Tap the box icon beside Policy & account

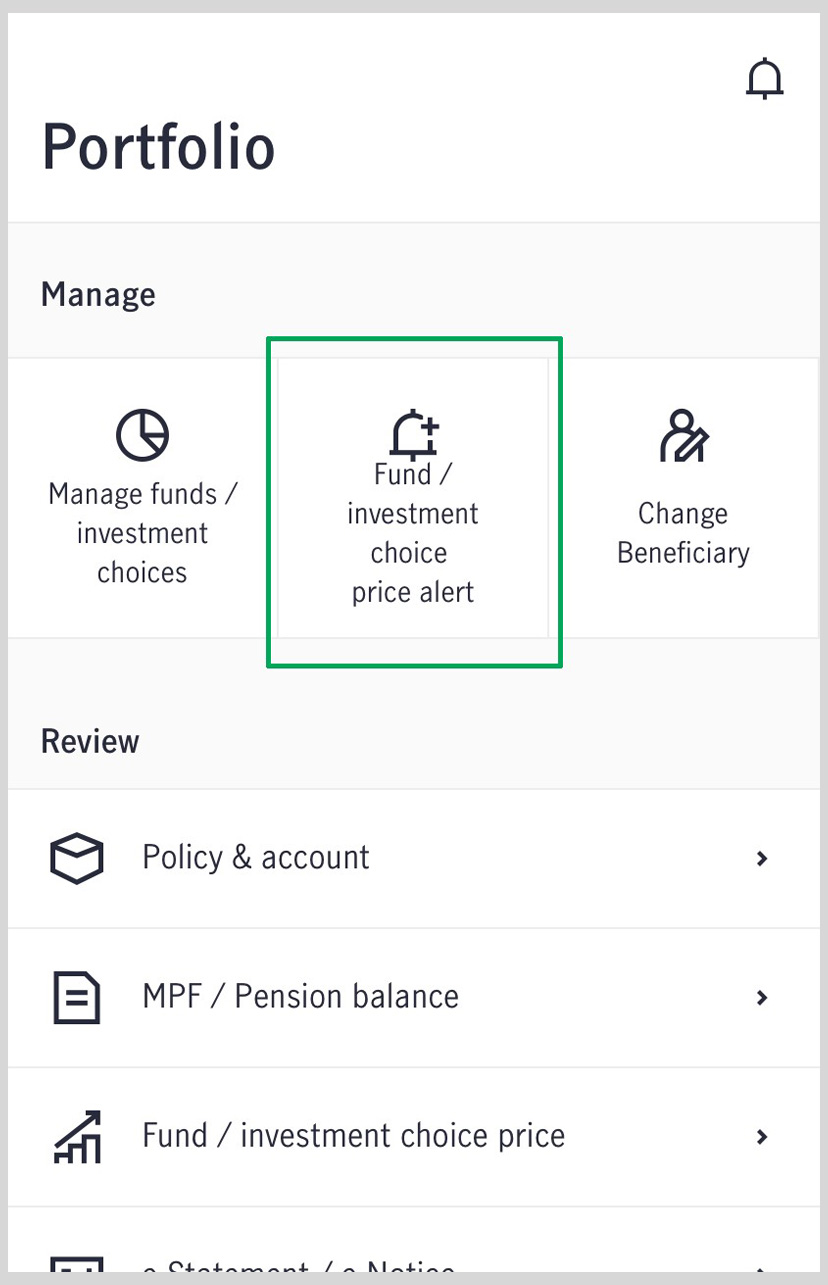[x=77, y=858]
